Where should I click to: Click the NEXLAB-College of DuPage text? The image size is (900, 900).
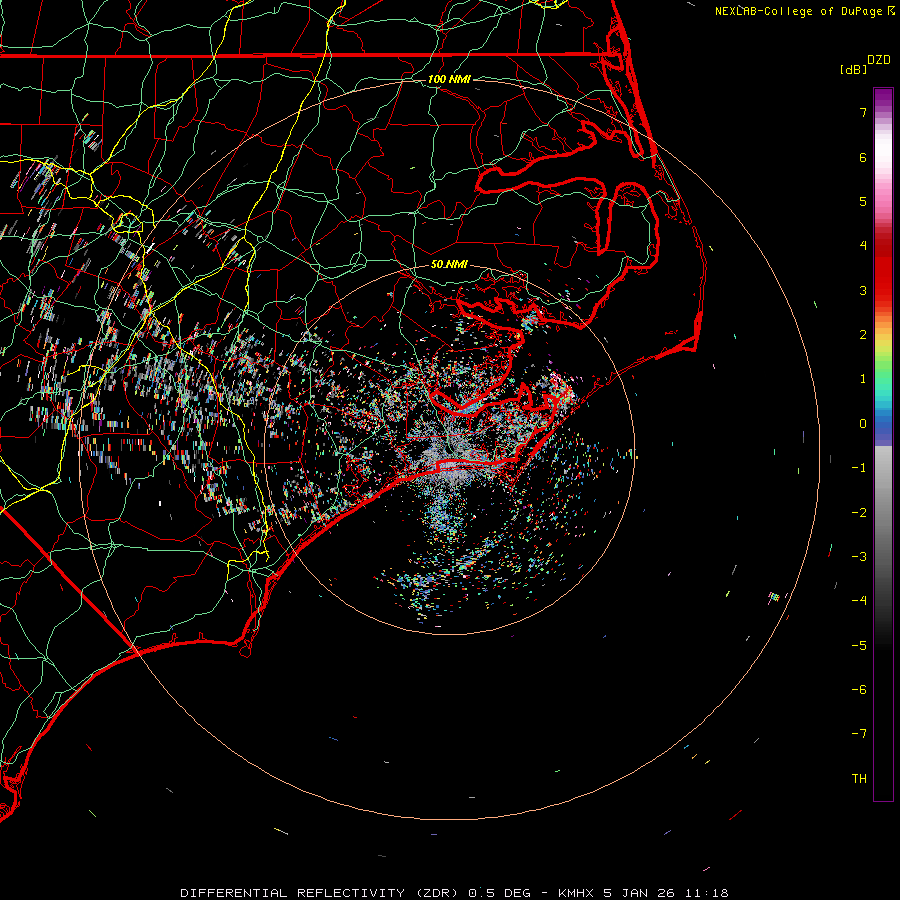pyautogui.click(x=799, y=11)
